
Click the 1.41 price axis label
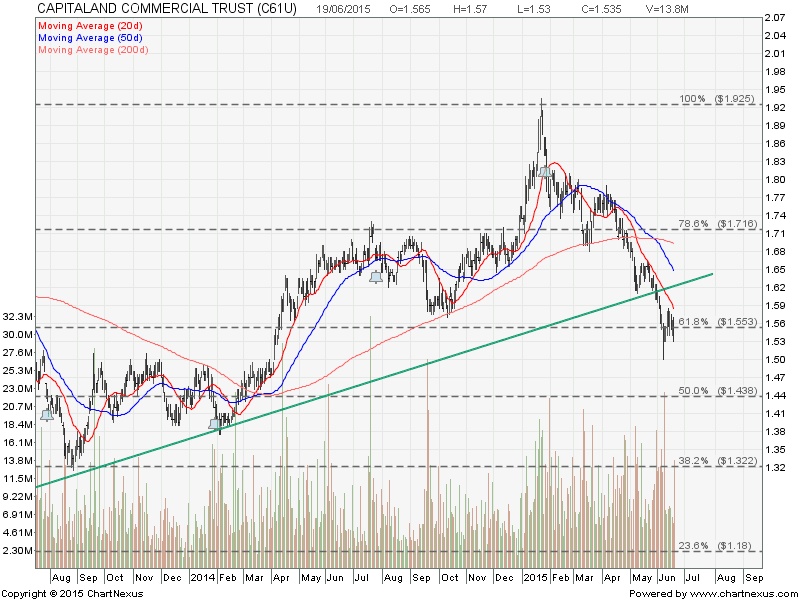(774, 414)
